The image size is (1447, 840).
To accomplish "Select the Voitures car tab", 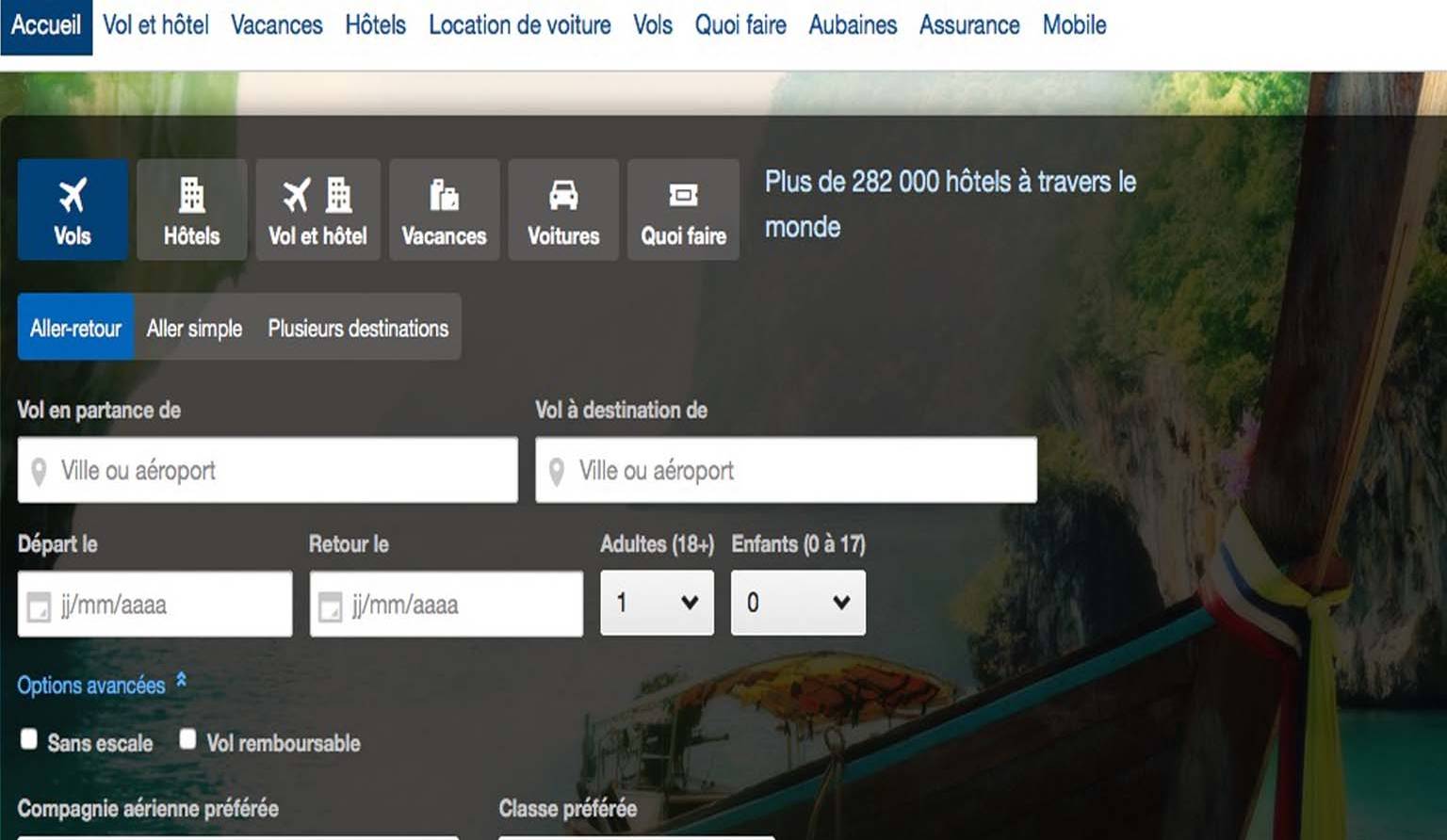I will (563, 209).
